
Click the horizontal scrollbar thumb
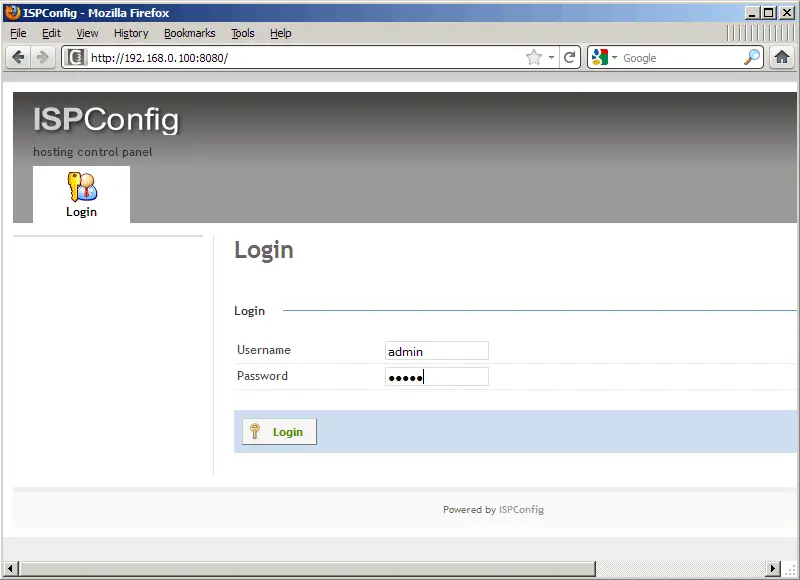point(308,568)
